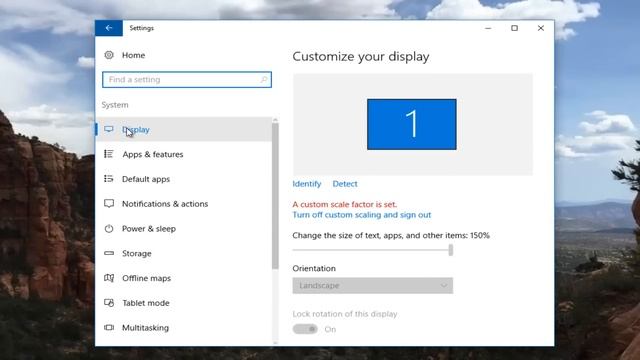
Task: Close the Settings window
Action: click(541, 28)
